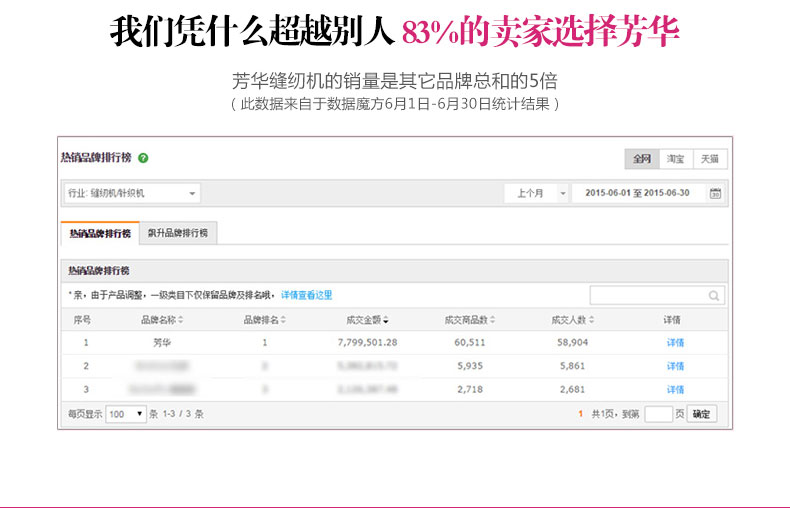Open 详情 link for row 3
The width and height of the screenshot is (790, 508).
click(675, 390)
